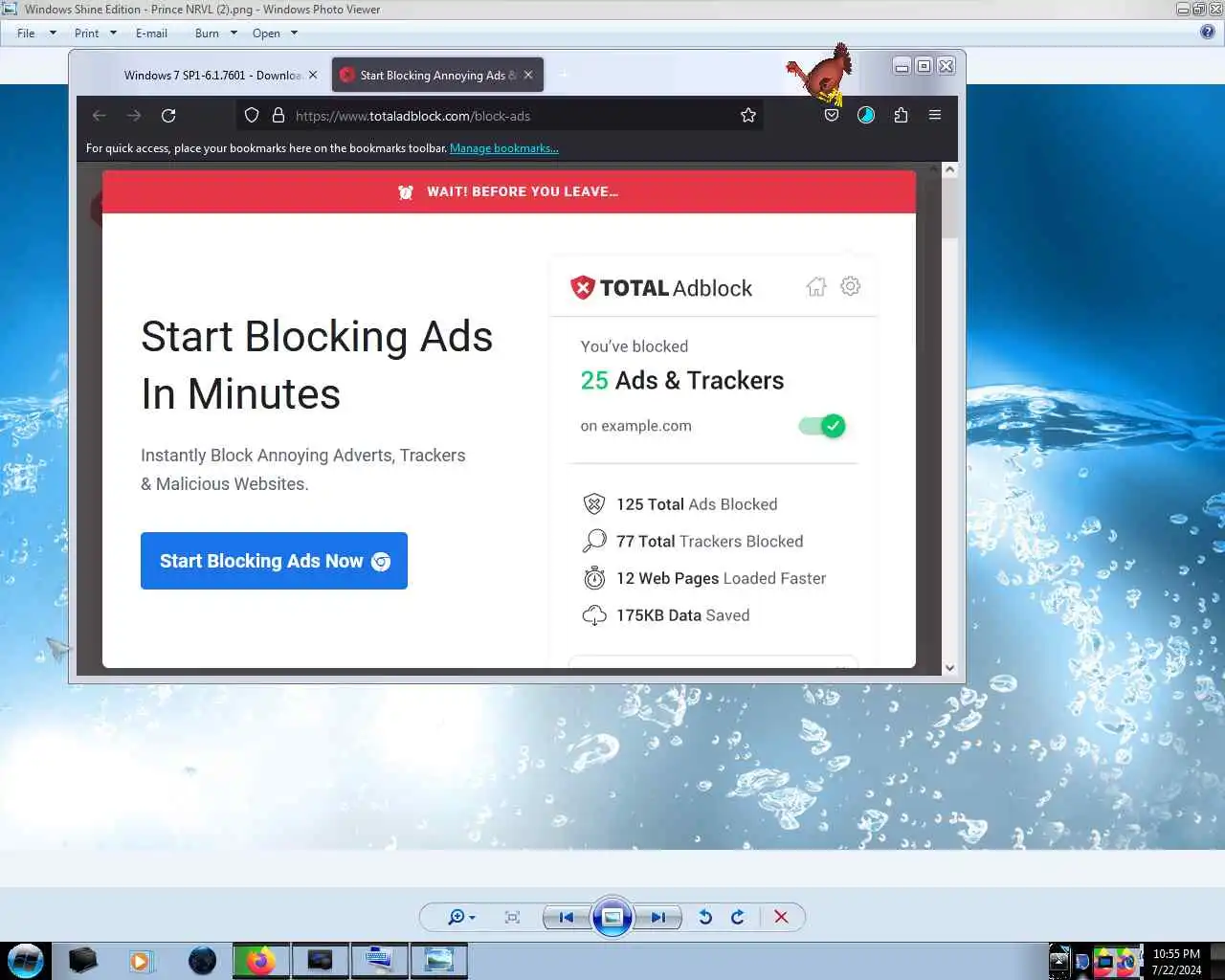Click the Firefox taskbar icon
This screenshot has width=1225, height=980.
(260, 960)
